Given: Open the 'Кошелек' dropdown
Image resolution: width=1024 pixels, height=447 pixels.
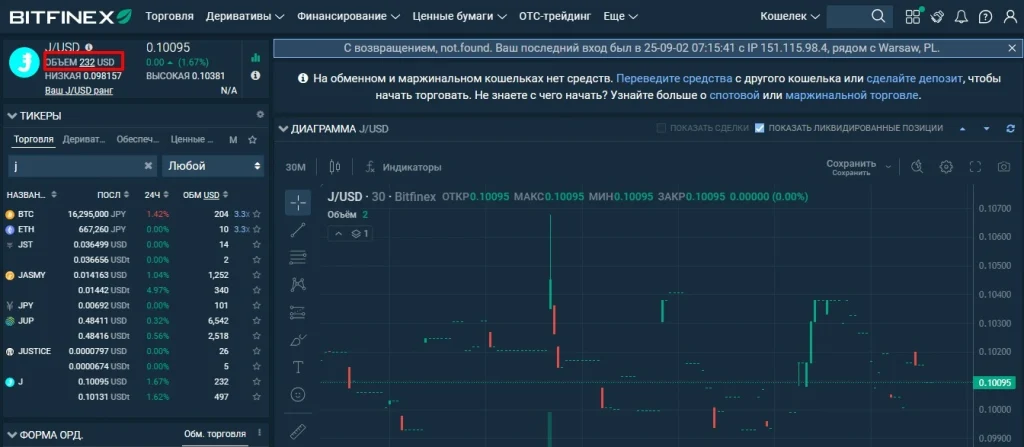Looking at the screenshot, I should tap(790, 16).
